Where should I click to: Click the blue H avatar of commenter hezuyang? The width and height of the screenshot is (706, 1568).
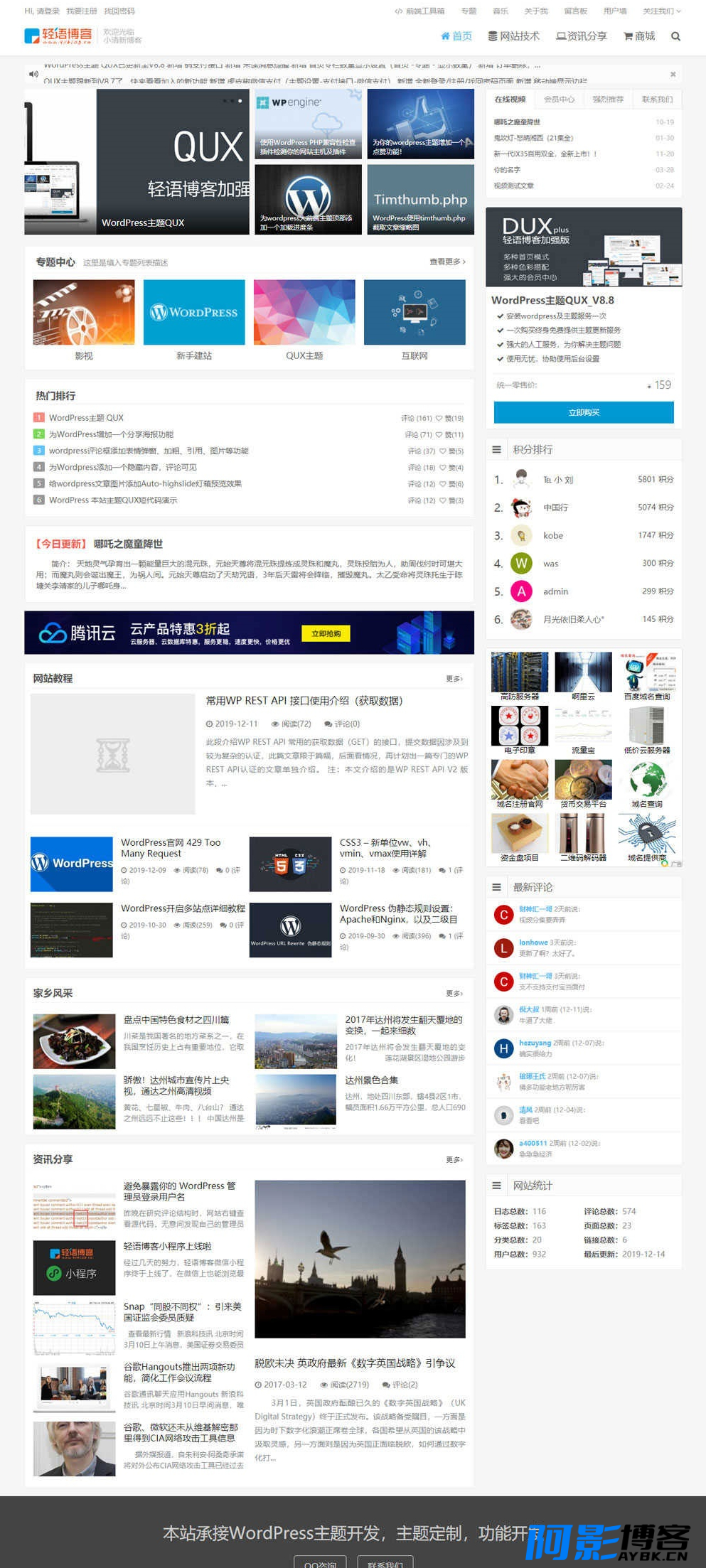503,1048
